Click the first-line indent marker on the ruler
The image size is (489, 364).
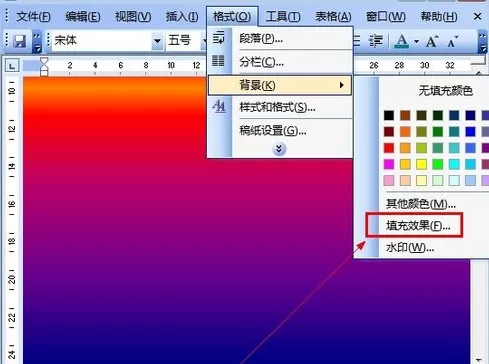point(44,61)
